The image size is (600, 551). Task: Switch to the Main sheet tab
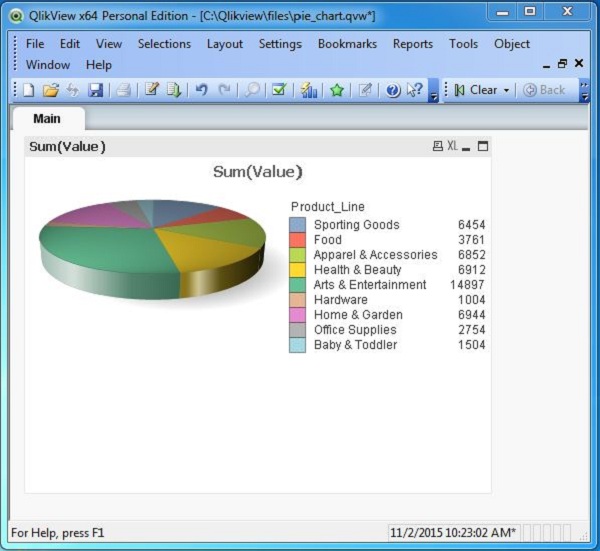49,119
